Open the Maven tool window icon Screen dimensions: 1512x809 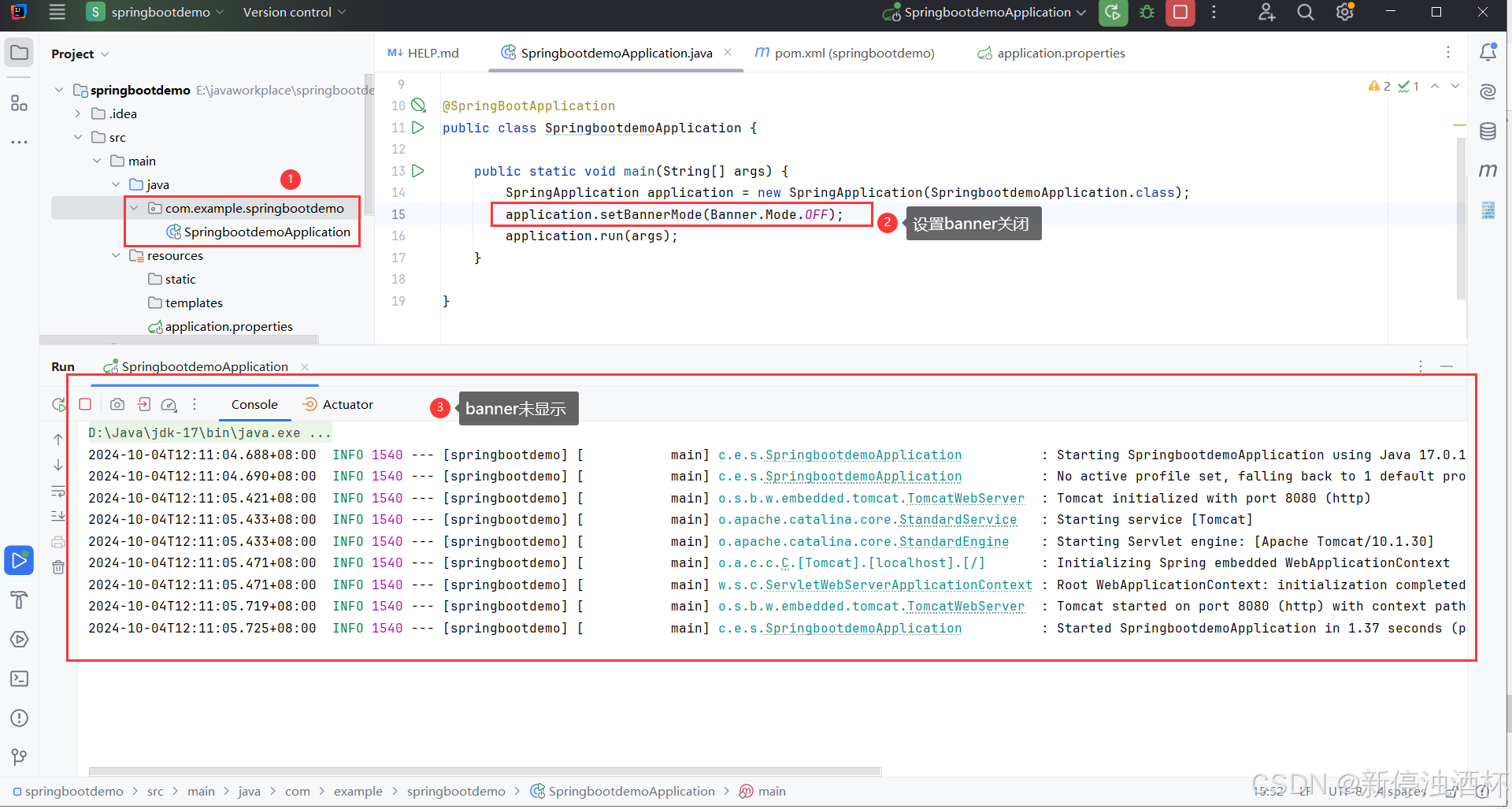[x=1488, y=170]
